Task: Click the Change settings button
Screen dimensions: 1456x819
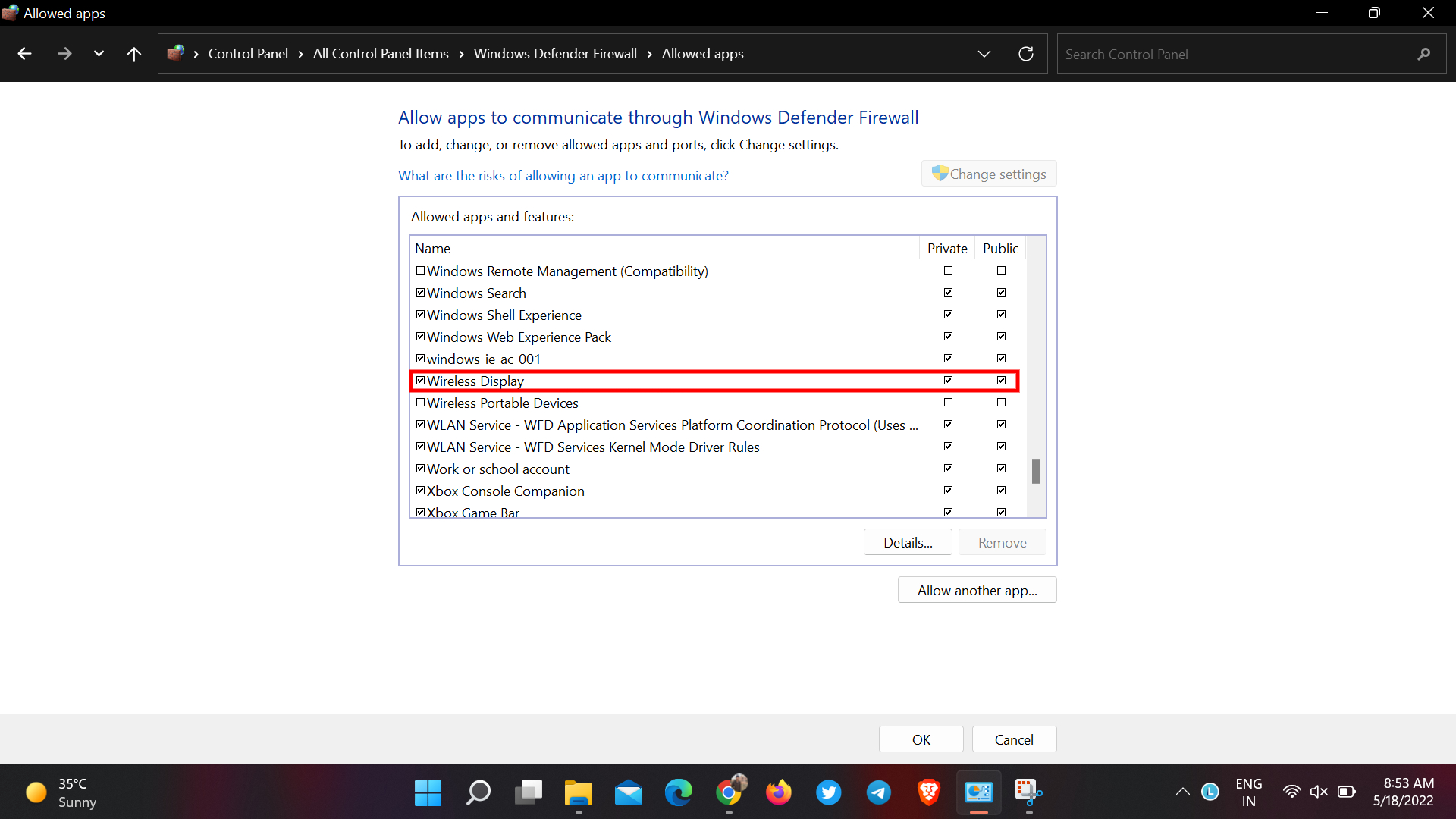Action: tap(989, 174)
